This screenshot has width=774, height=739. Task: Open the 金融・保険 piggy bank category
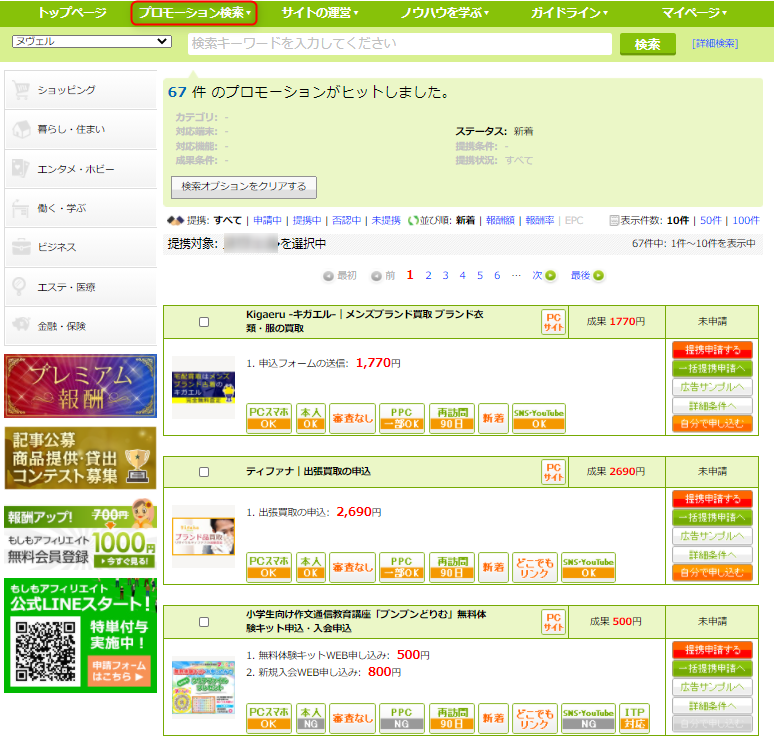coord(80,326)
